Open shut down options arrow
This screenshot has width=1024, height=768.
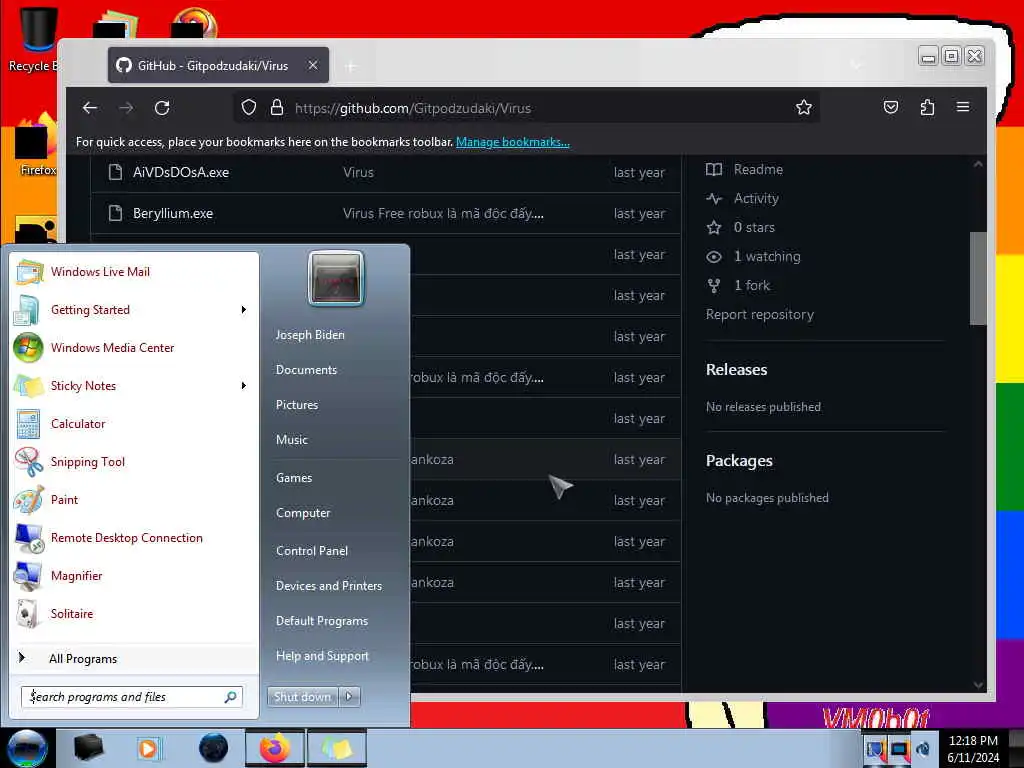coord(349,697)
